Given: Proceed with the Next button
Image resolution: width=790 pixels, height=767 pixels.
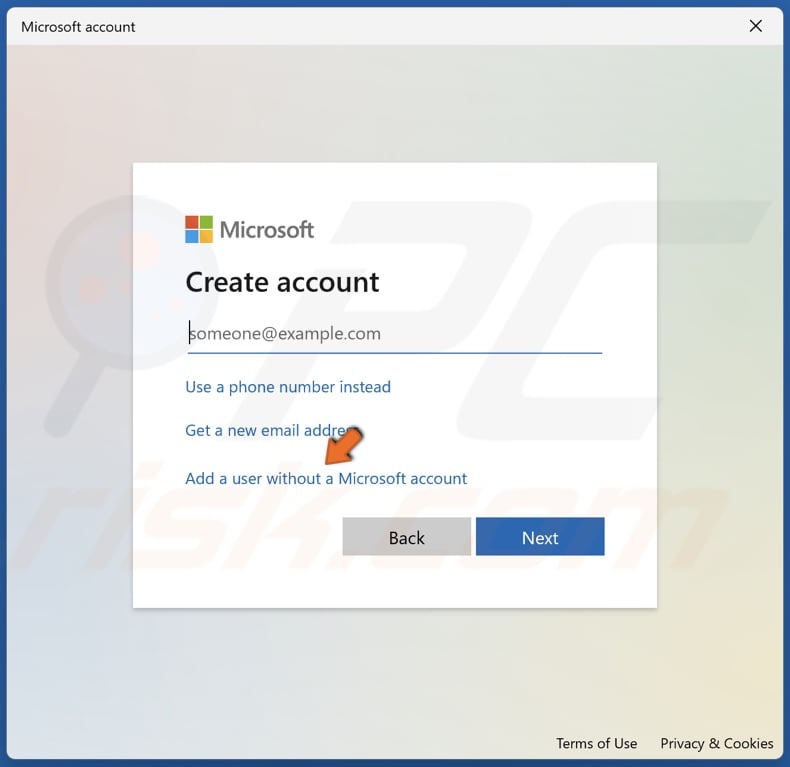Looking at the screenshot, I should point(540,537).
